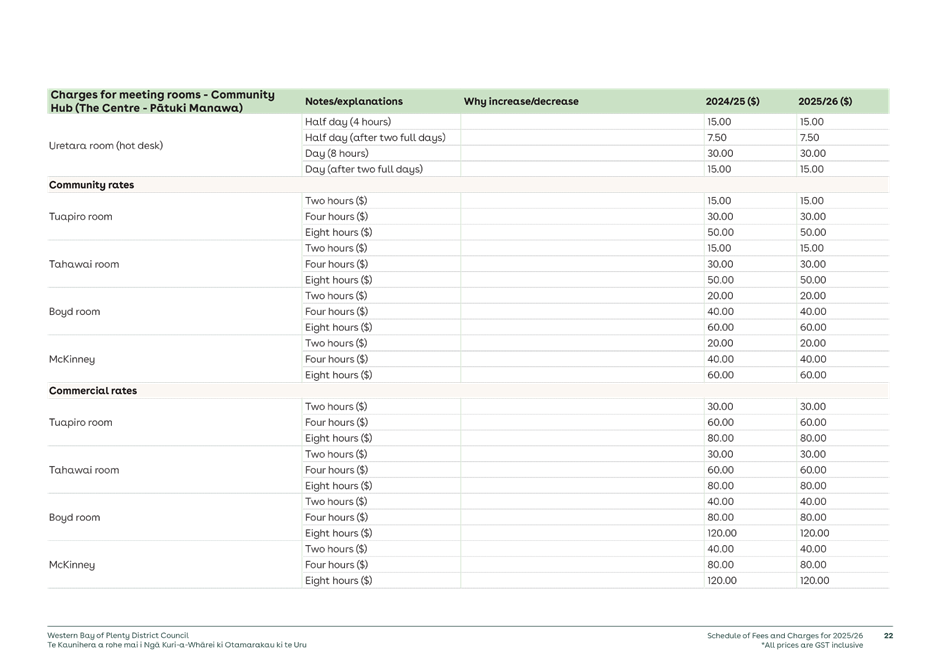The height and width of the screenshot is (664, 939).
Task: Click the "Charges for meeting rooms" table title
Action: [162, 101]
